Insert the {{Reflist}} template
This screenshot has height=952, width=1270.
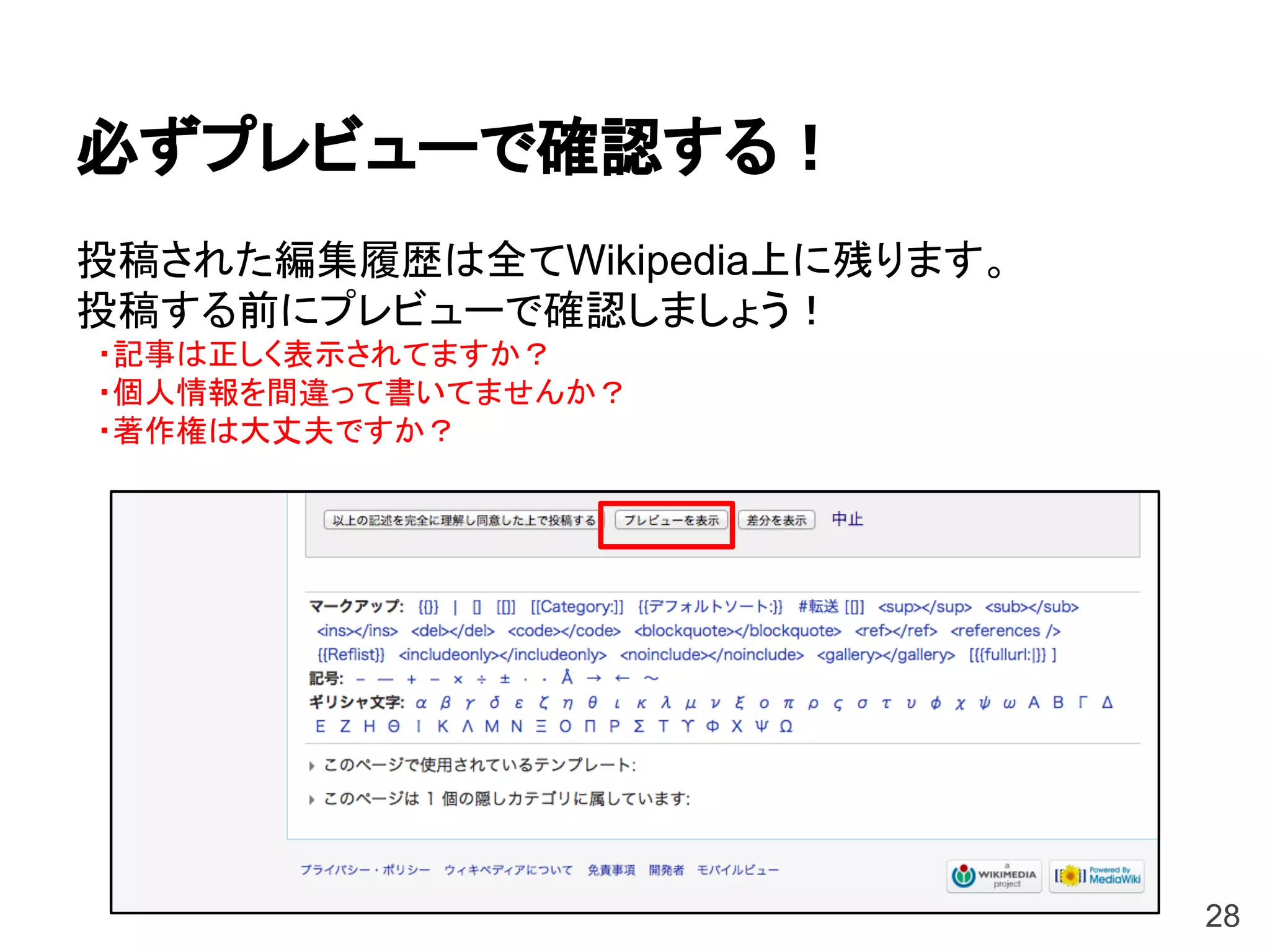tap(351, 654)
